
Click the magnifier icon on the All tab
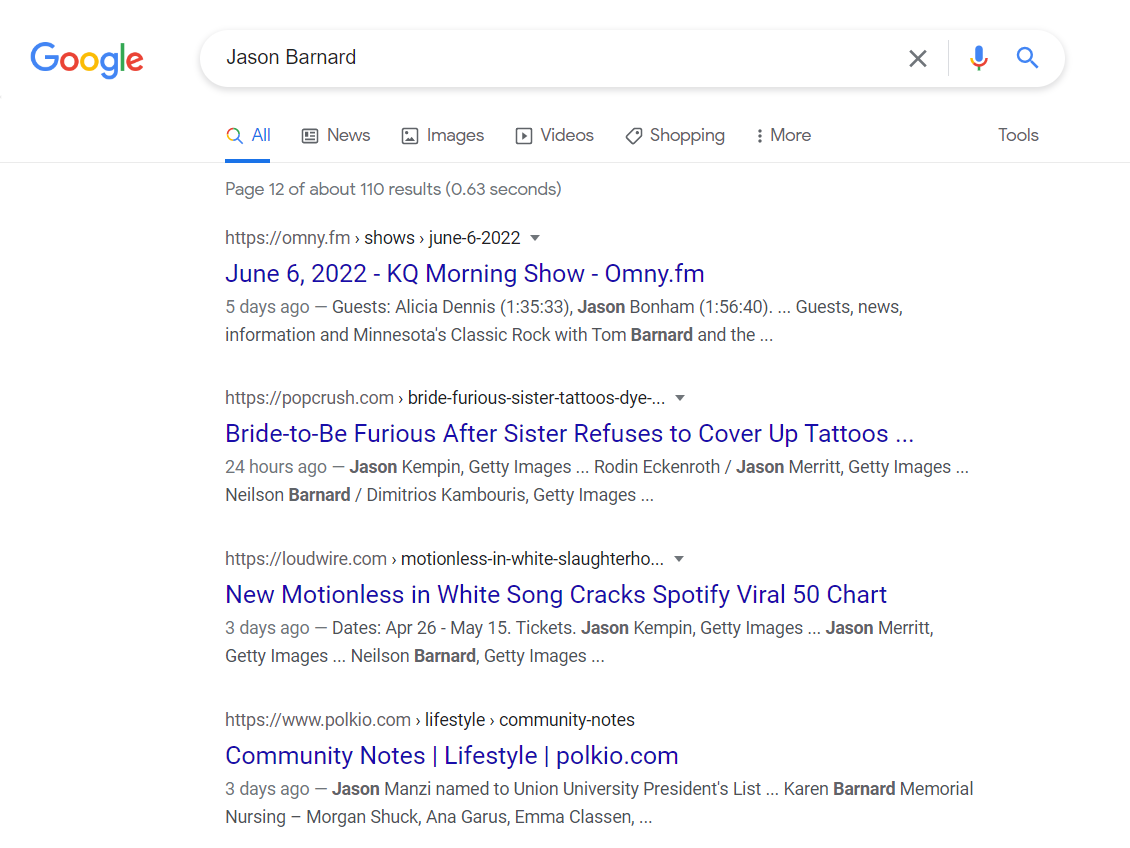[234, 135]
